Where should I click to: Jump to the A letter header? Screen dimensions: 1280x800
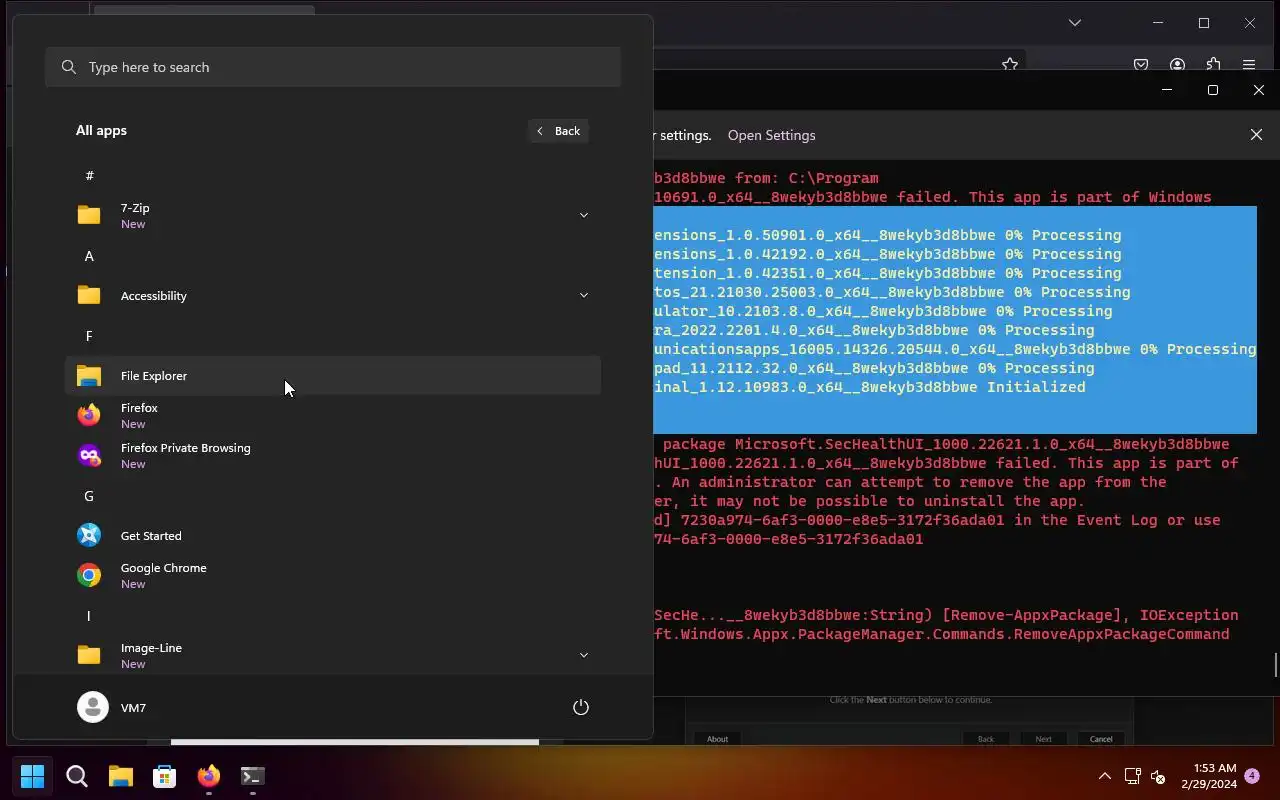pos(89,256)
